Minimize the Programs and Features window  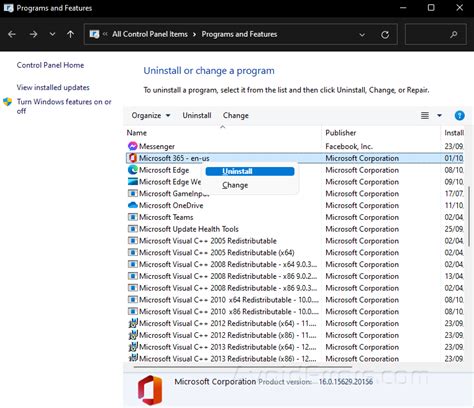[x=403, y=8]
